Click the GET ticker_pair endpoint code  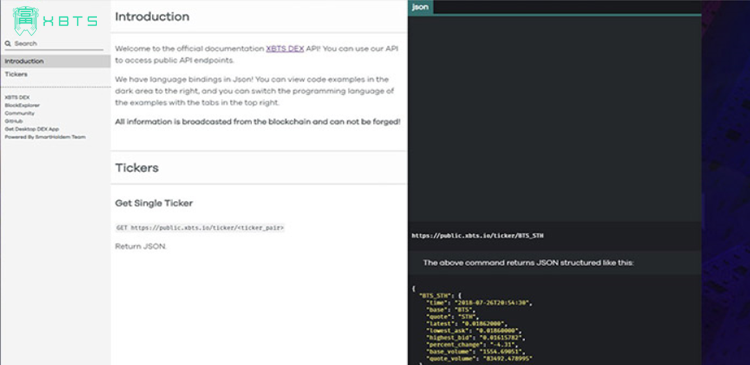200,228
